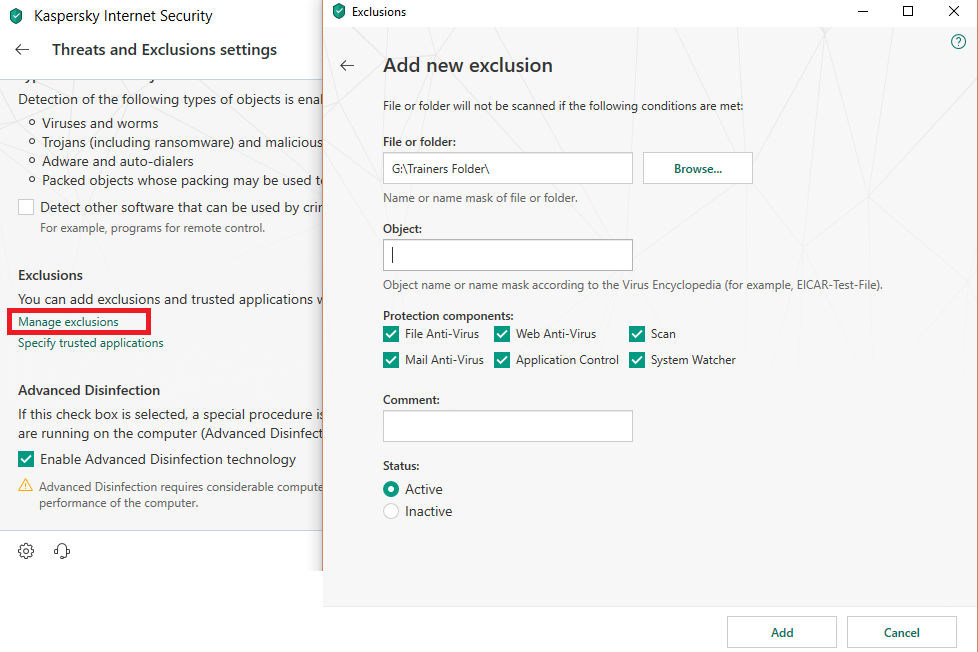978x652 pixels.
Task: Click the Advanced Disinfection warning triangle icon
Action: pos(26,485)
